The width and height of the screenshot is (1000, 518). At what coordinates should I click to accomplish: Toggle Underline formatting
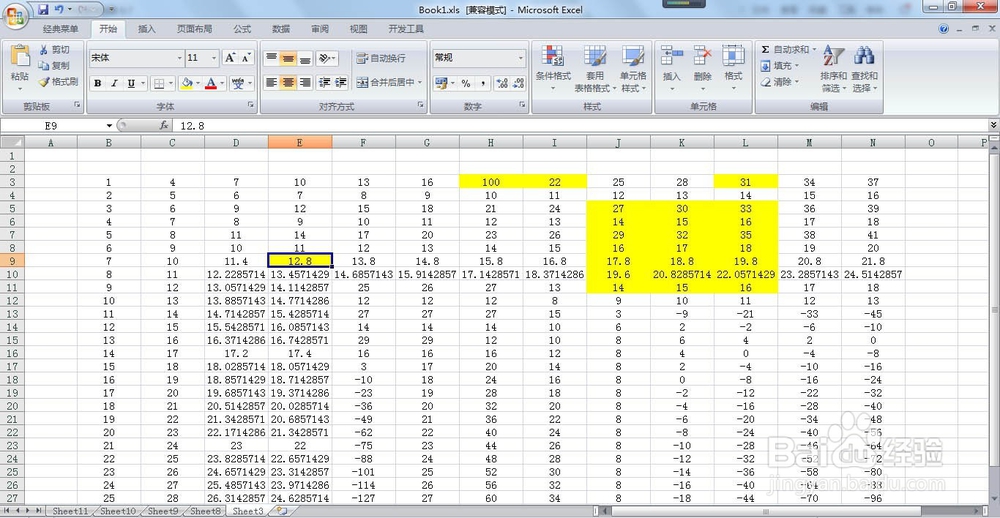(131, 83)
